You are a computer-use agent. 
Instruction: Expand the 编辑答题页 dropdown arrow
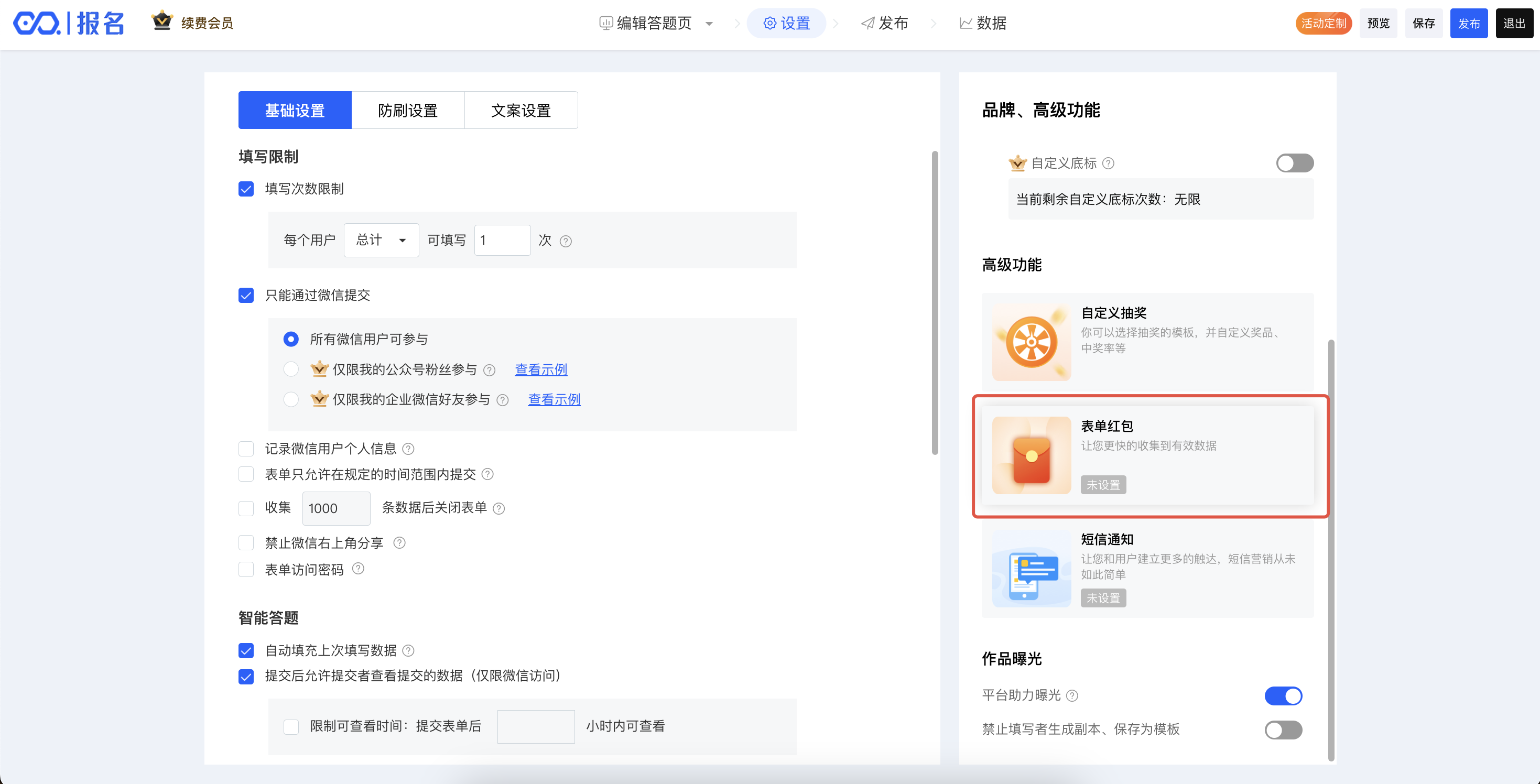pyautogui.click(x=709, y=24)
